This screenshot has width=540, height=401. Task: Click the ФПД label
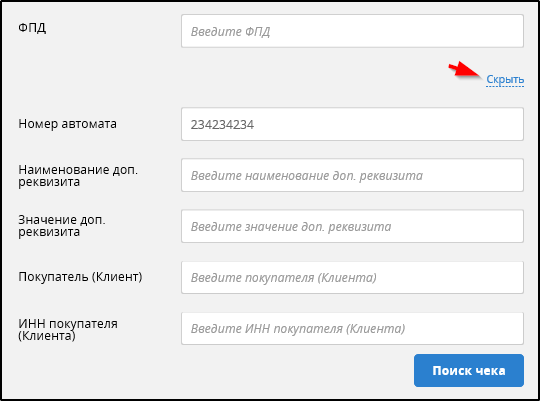(x=32, y=27)
